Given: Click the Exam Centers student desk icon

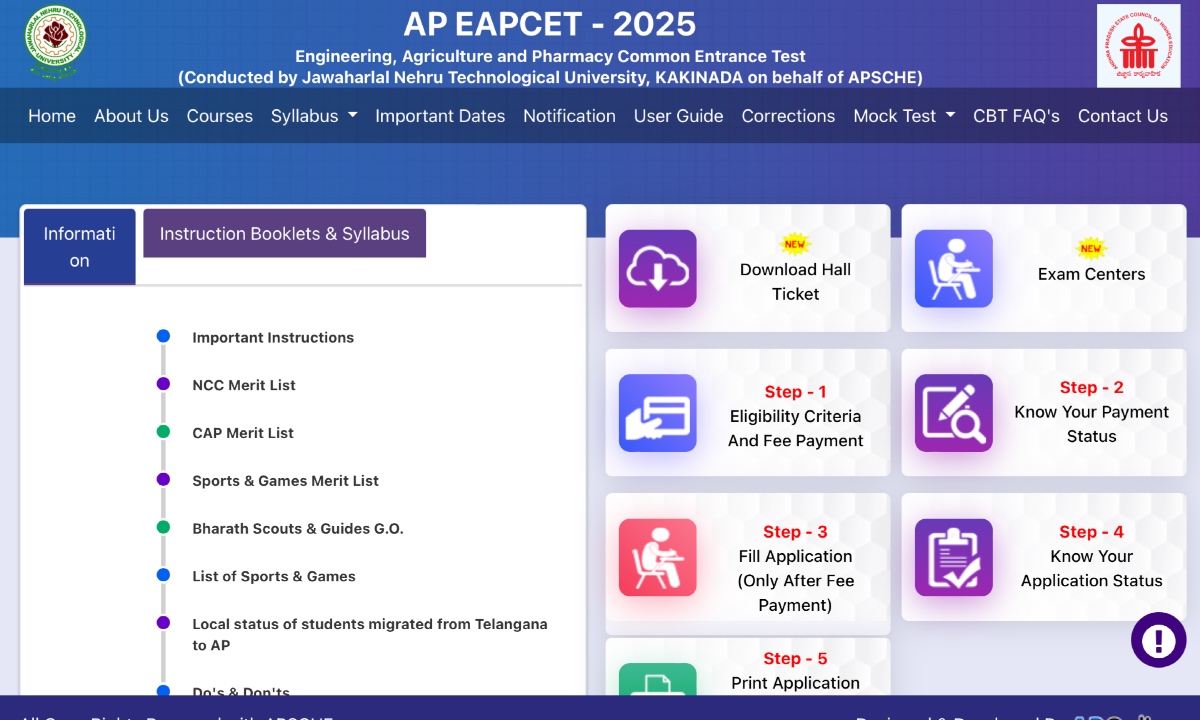Looking at the screenshot, I should tap(953, 268).
